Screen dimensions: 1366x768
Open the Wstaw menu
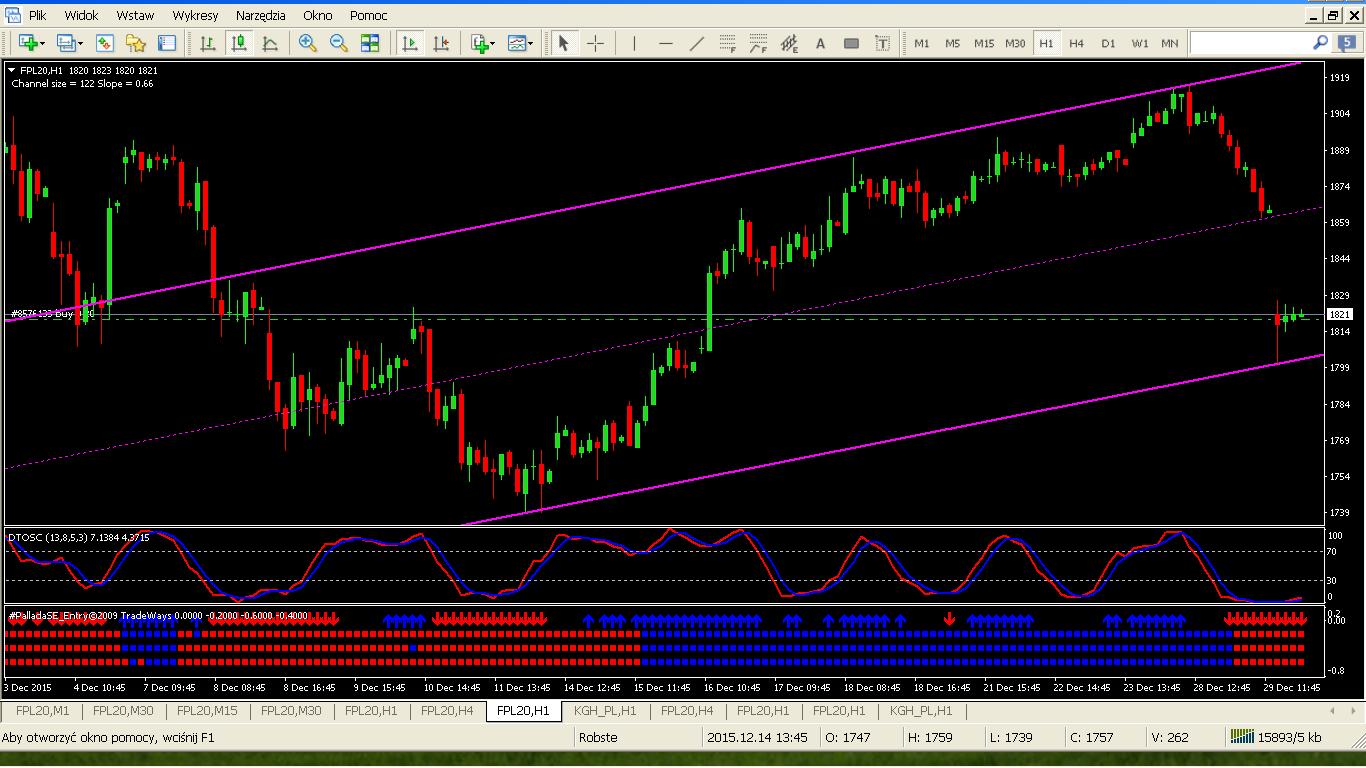tap(135, 15)
